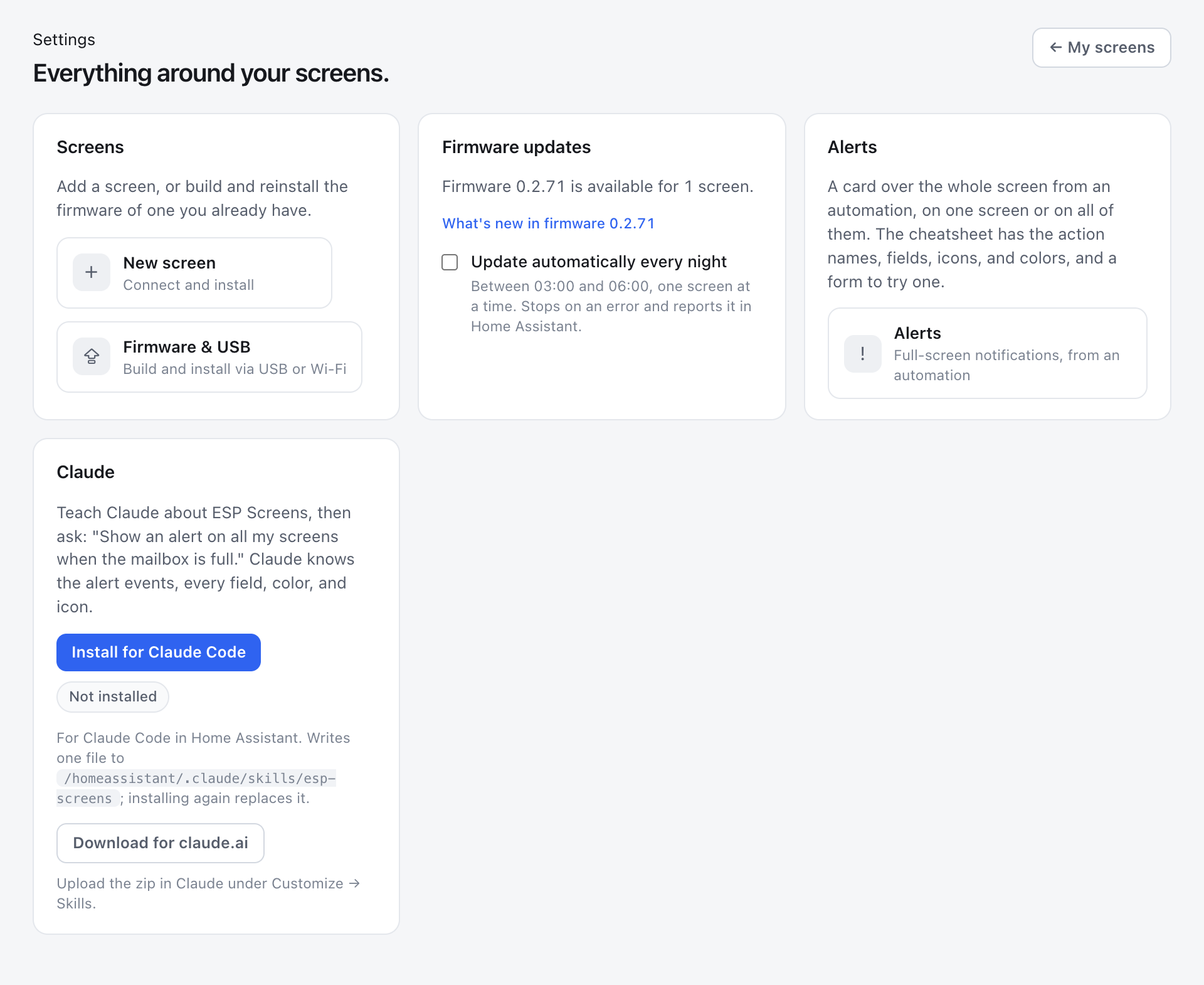Open What's new in firmware 0.2.71
This screenshot has height=985, width=1204.
pos(548,223)
